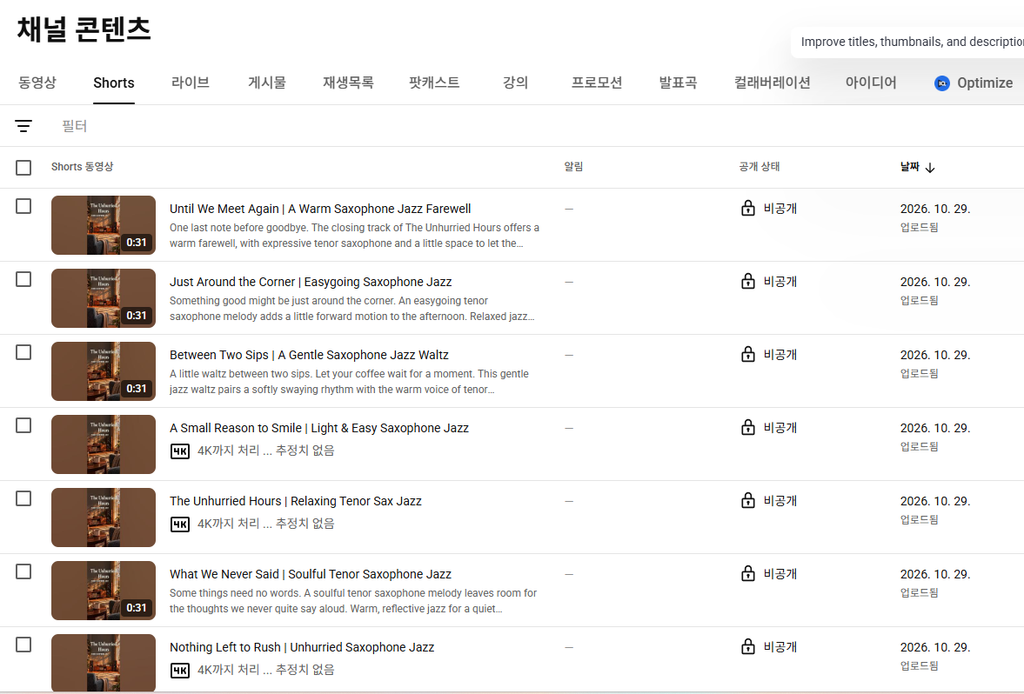
Task: Click the 'Improve titles, thumbnails' tooltip text
Action: [x=912, y=42]
